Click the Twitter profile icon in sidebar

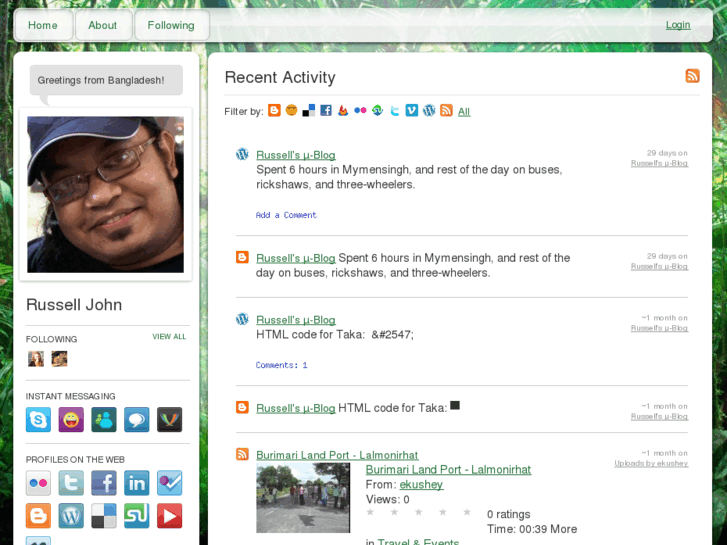point(71,483)
